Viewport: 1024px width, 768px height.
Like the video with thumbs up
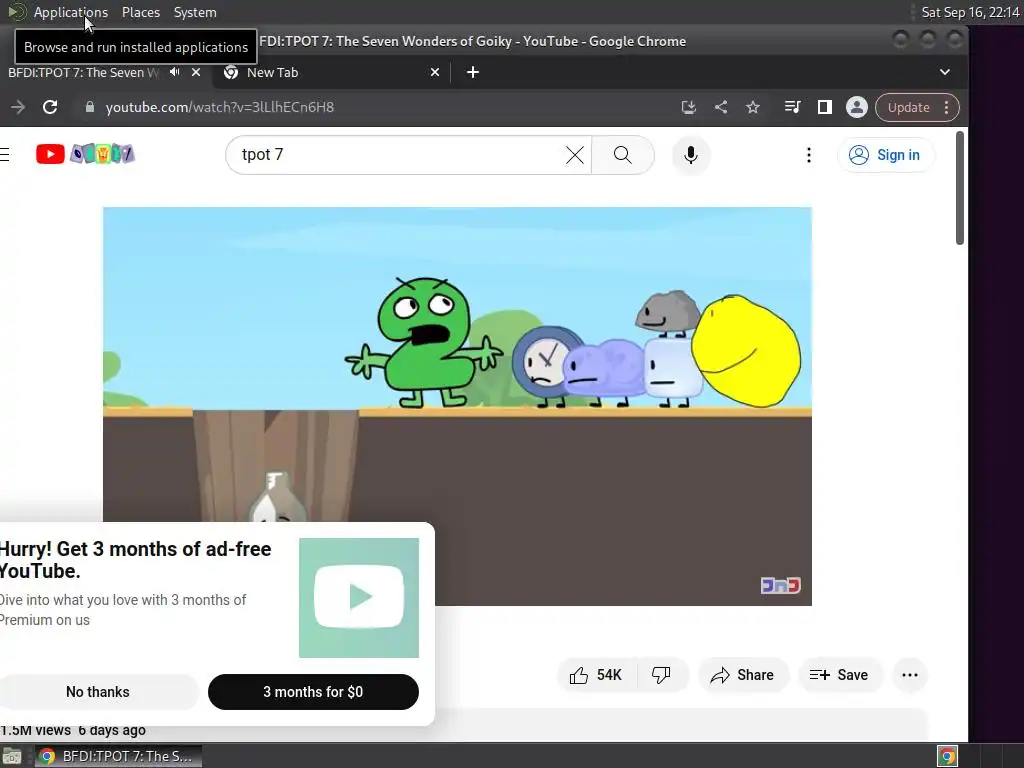(x=596, y=675)
